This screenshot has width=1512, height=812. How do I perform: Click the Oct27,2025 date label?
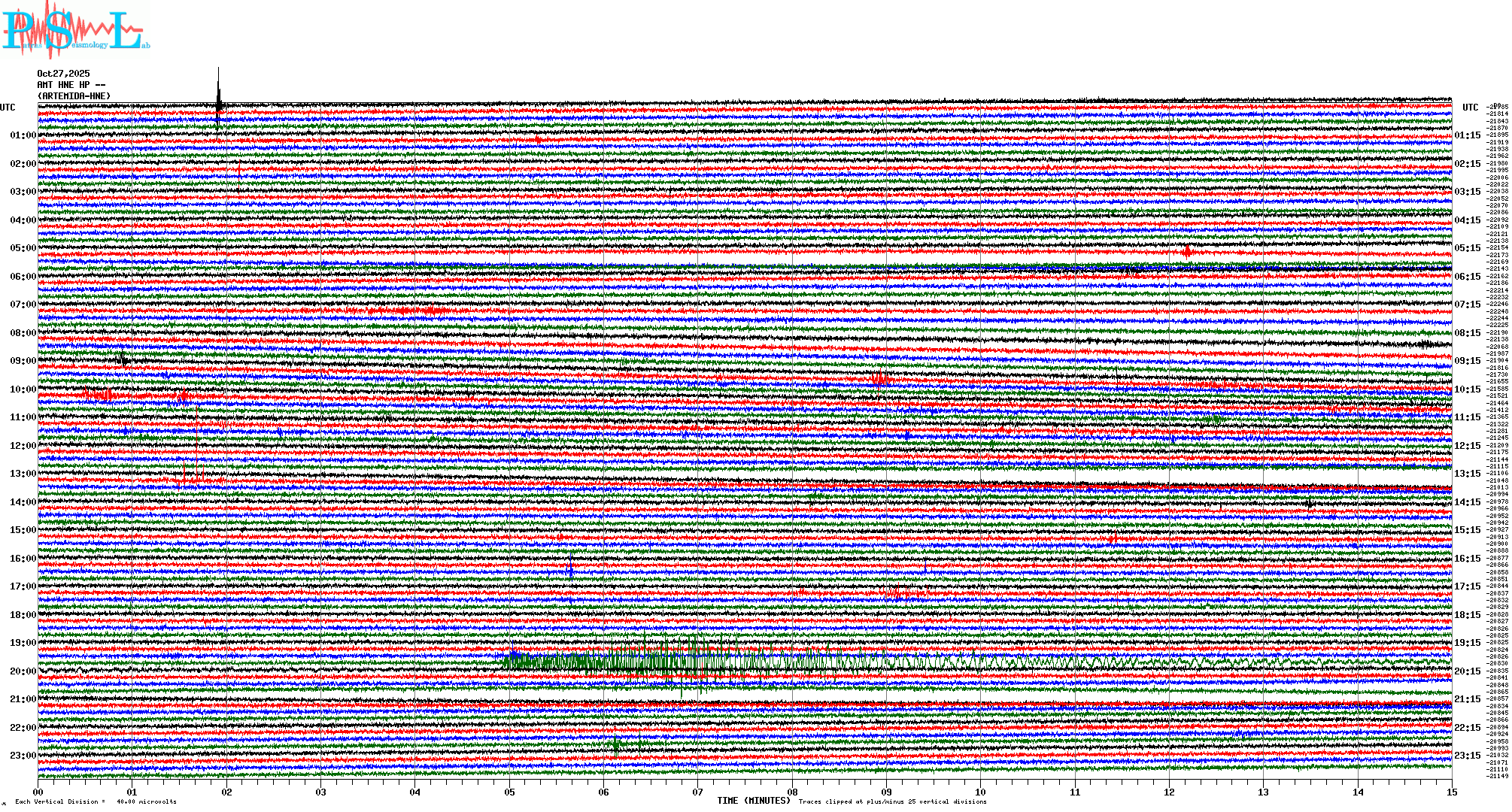click(63, 74)
